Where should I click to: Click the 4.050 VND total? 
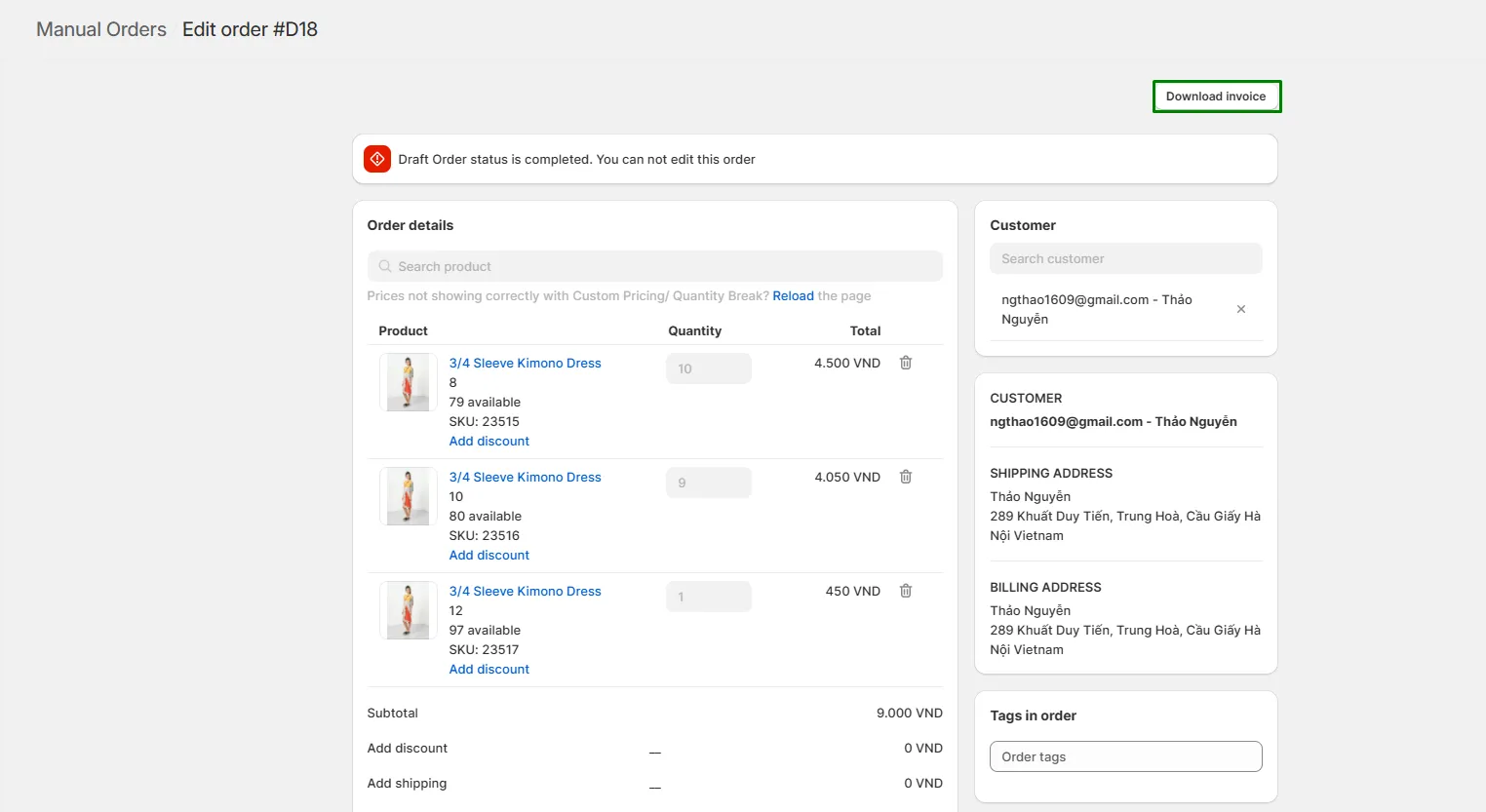[847, 477]
